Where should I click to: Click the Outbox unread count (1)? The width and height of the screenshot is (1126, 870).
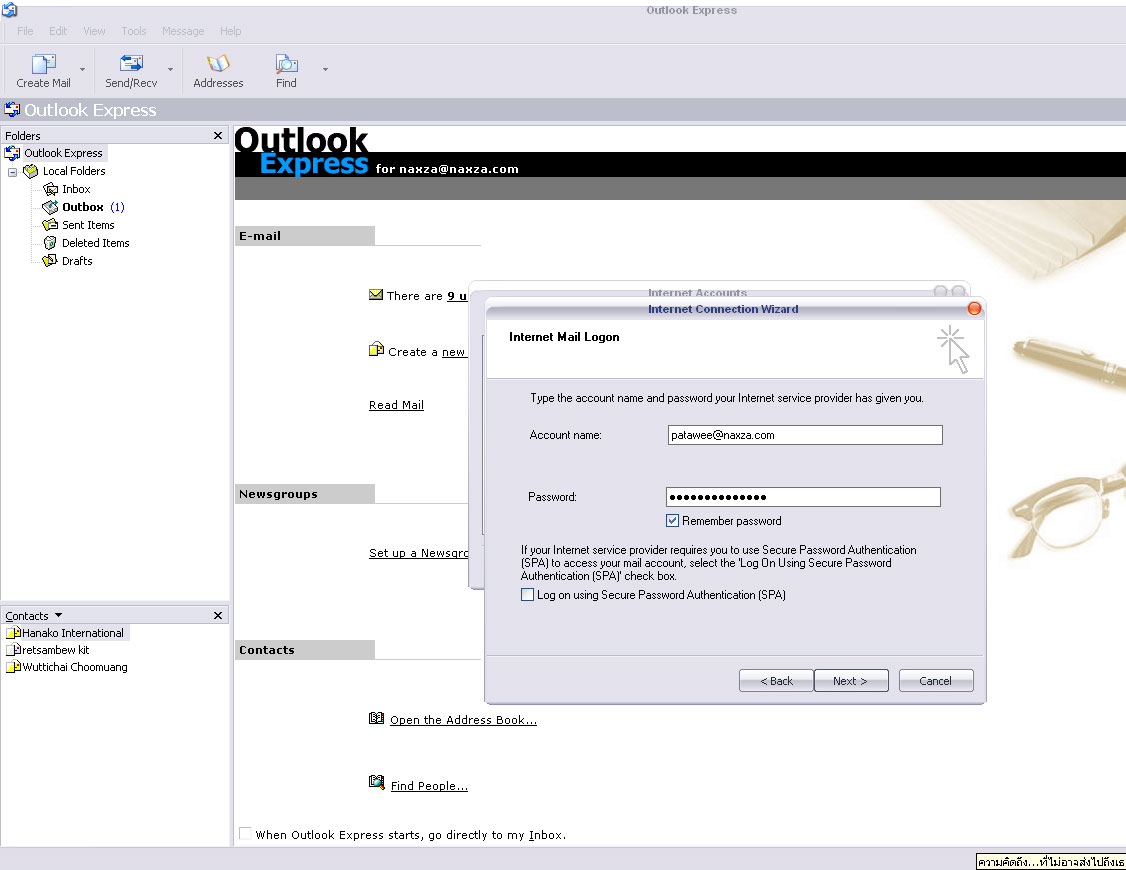click(117, 207)
